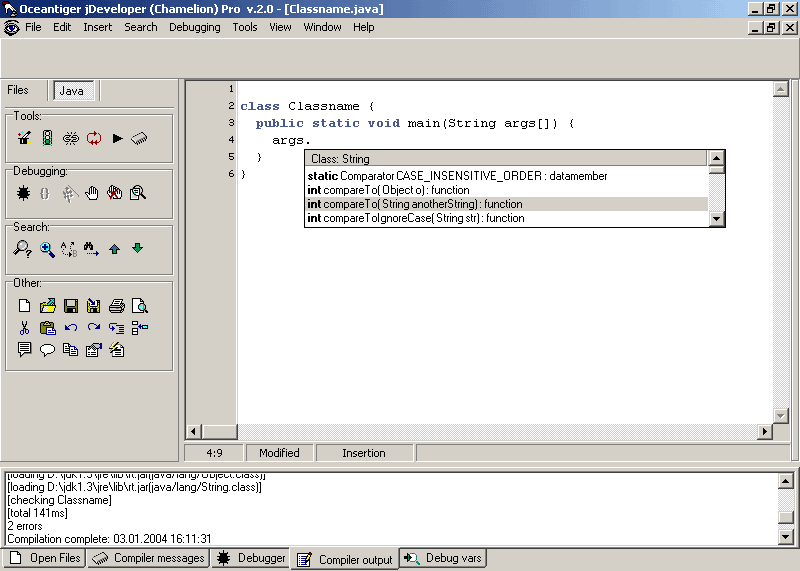Click the eye application icon in menu bar
The width and height of the screenshot is (800, 571).
click(x=11, y=27)
